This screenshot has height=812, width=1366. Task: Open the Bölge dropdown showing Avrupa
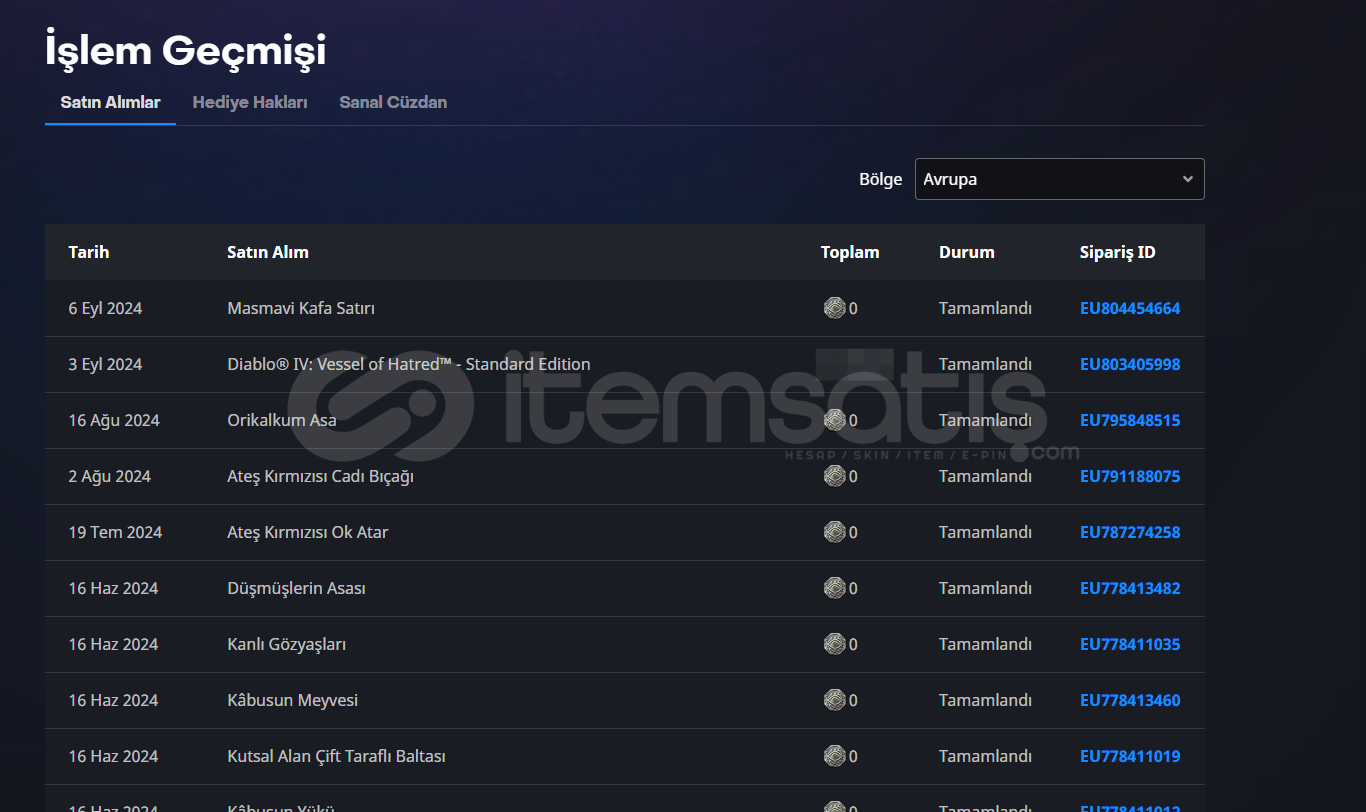[1059, 179]
